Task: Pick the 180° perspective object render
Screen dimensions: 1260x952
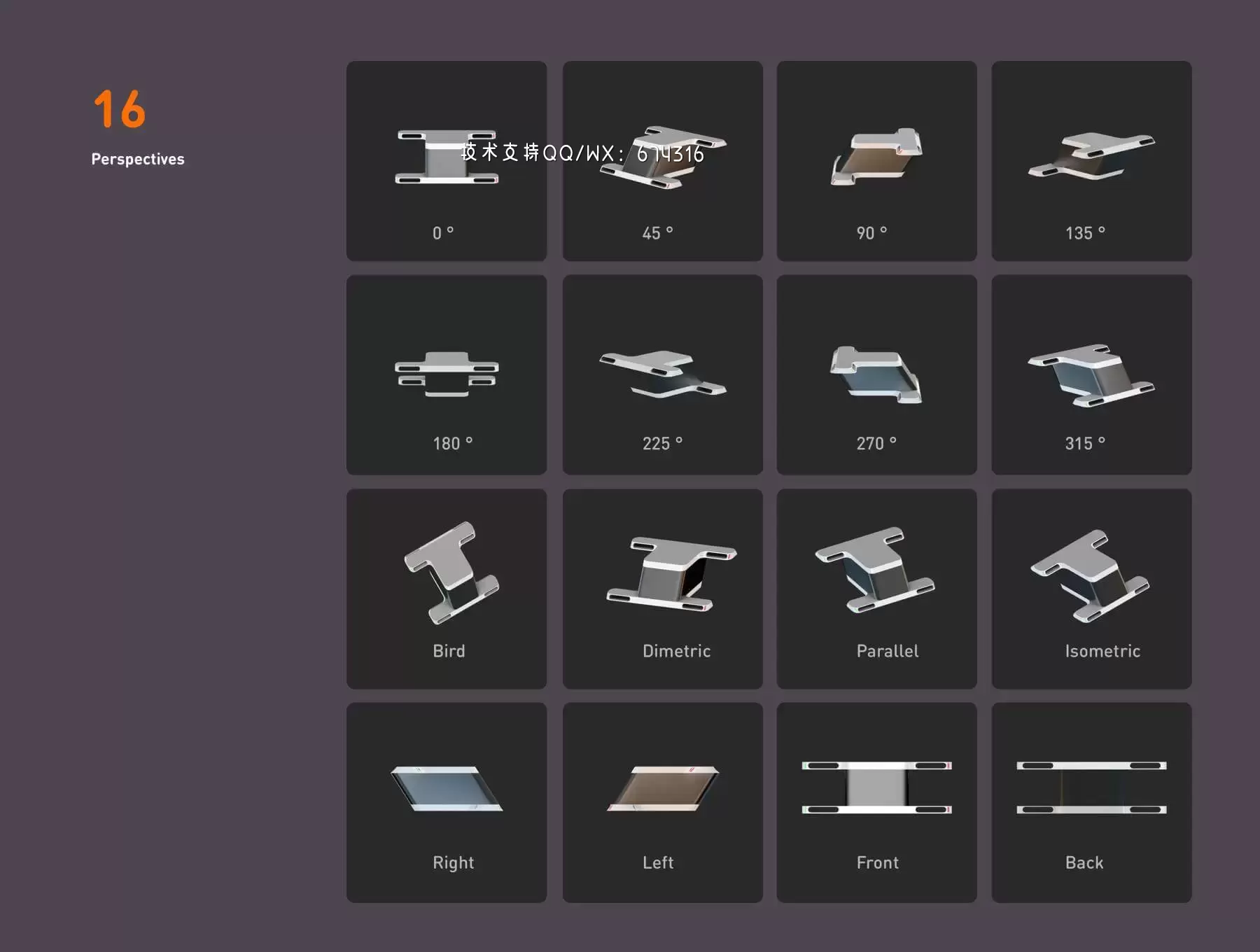Action: tap(447, 373)
